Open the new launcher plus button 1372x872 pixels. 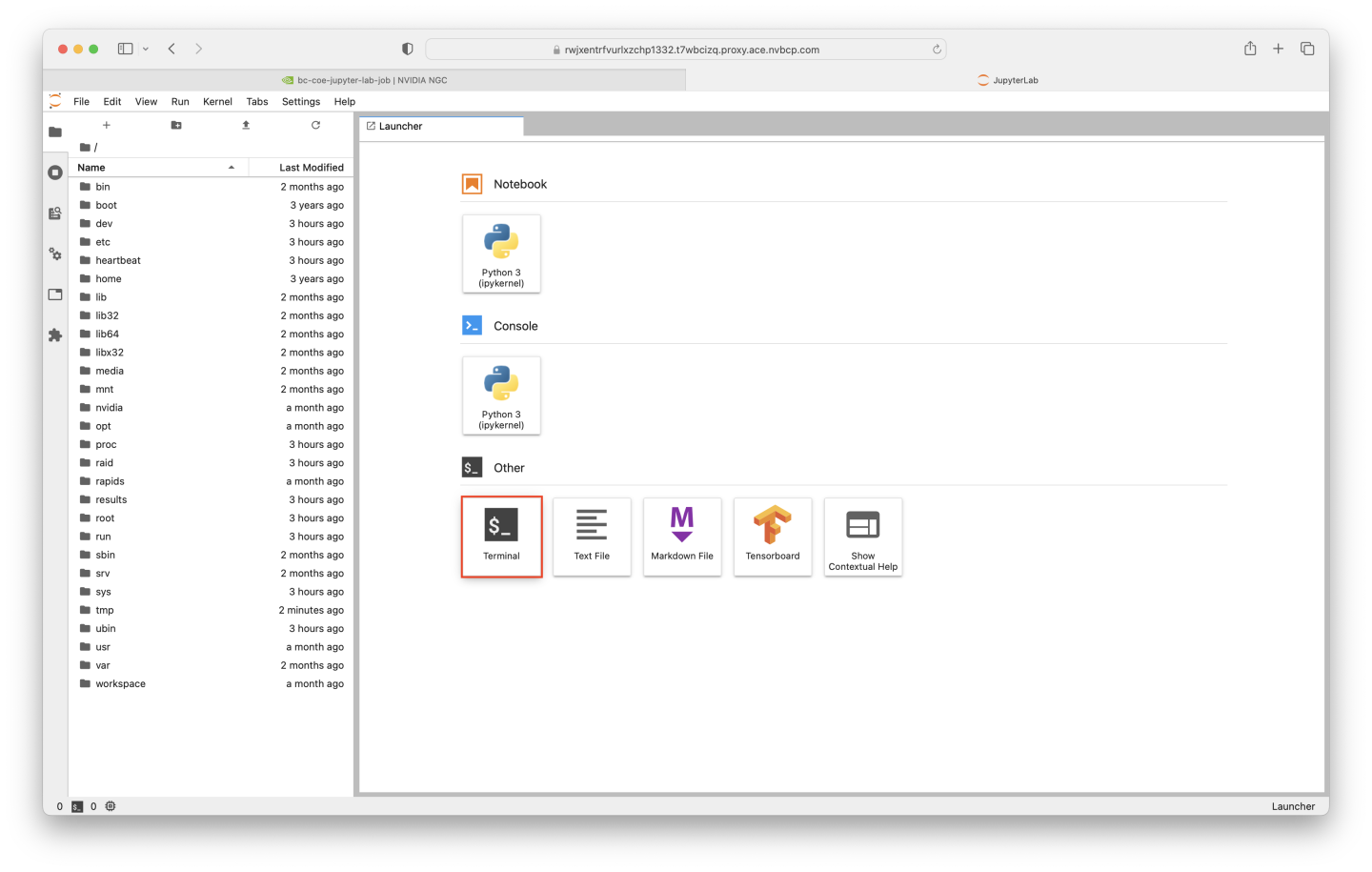pyautogui.click(x=106, y=125)
